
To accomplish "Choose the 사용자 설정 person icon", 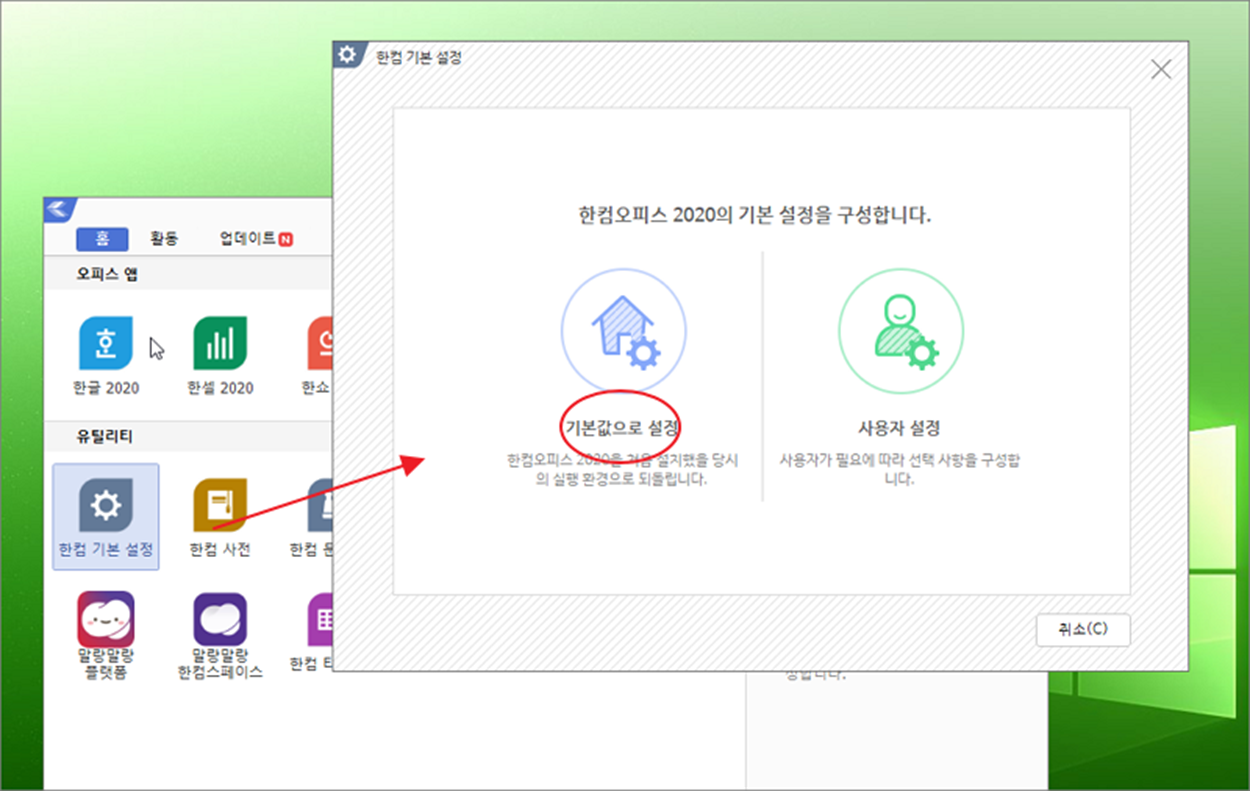I will pyautogui.click(x=900, y=331).
